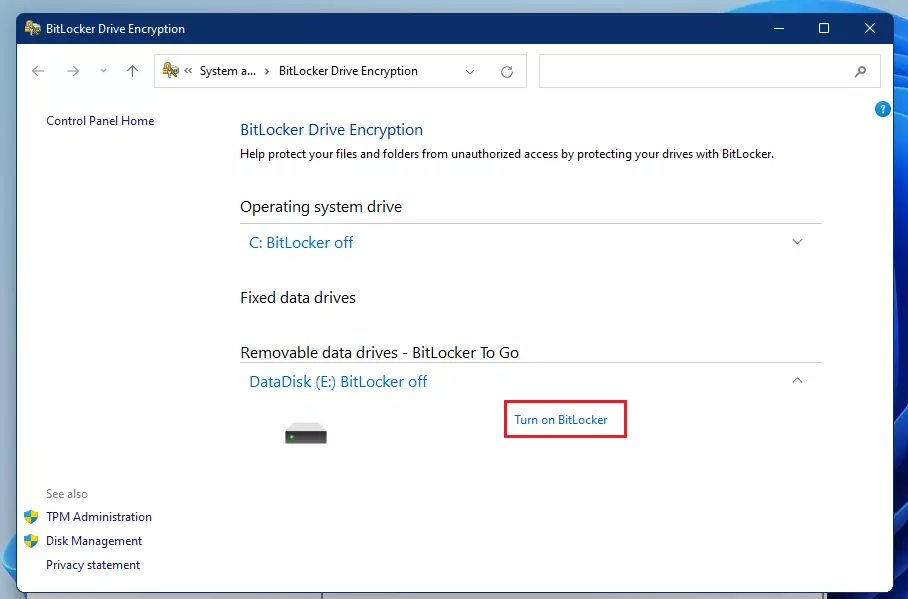Click the search magnifier icon
The height and width of the screenshot is (599, 908).
pos(861,71)
